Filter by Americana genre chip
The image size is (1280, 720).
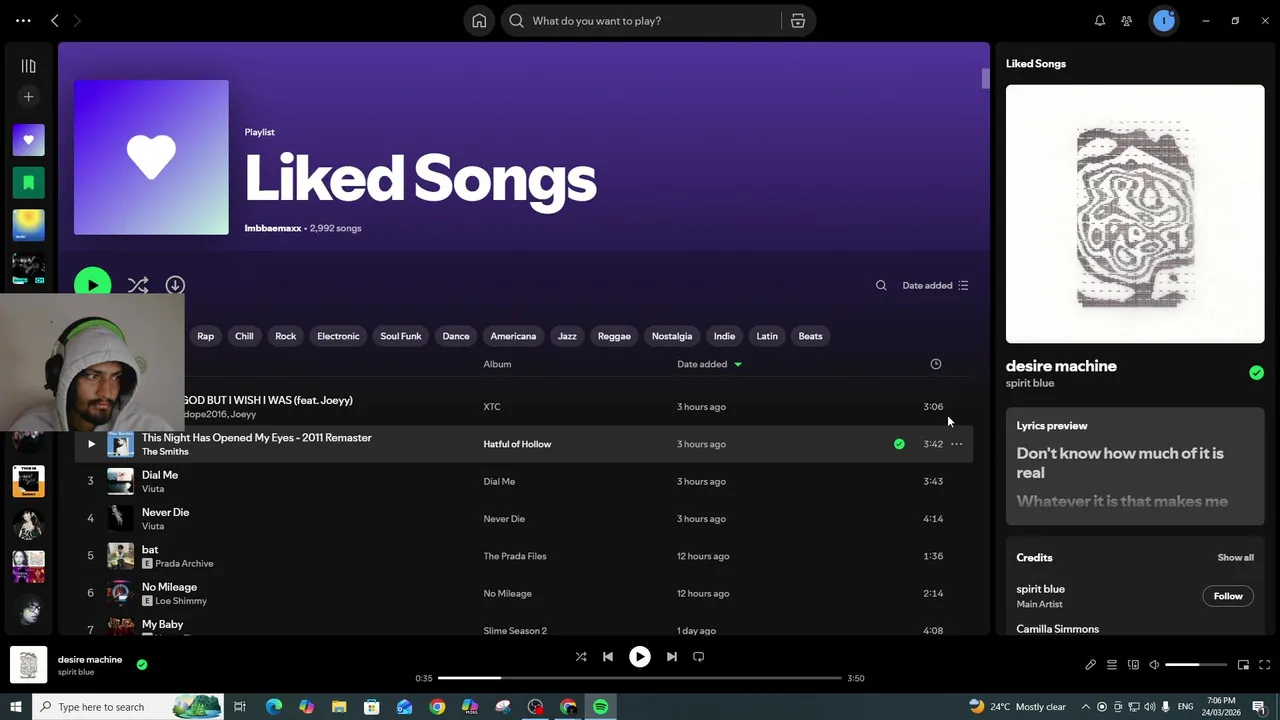(513, 336)
